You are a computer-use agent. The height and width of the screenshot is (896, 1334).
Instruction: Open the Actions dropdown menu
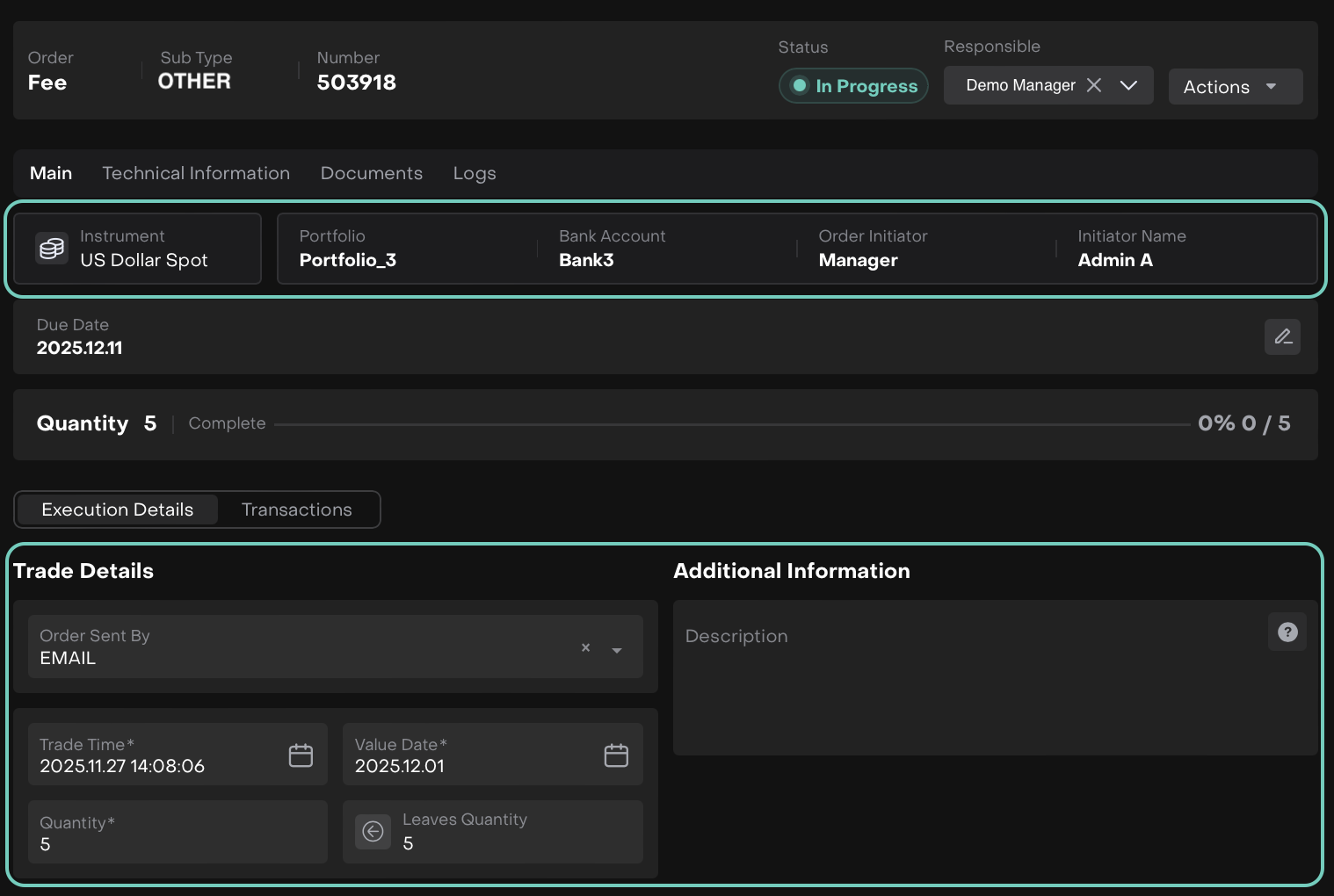[1235, 87]
